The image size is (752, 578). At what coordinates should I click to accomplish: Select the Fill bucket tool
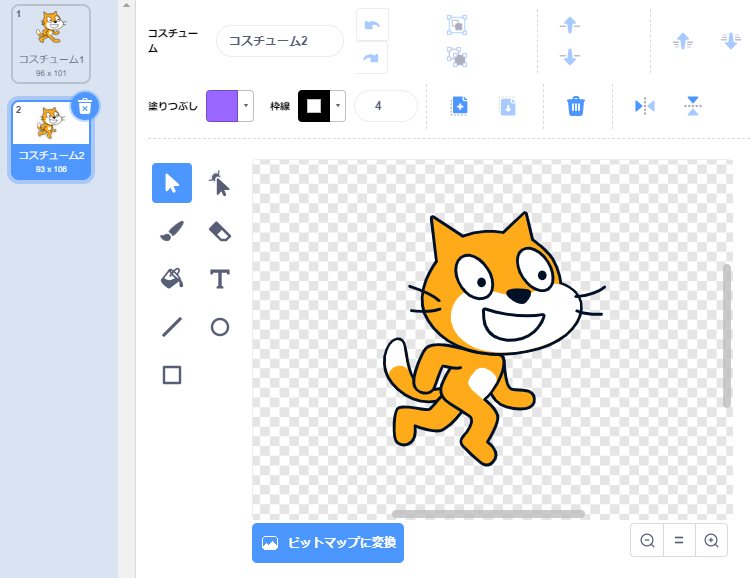172,279
